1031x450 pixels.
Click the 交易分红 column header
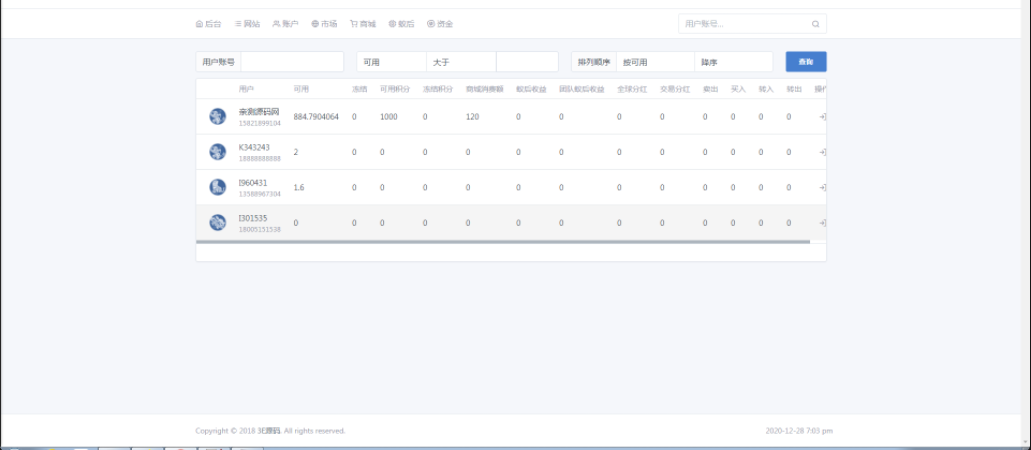pos(675,89)
